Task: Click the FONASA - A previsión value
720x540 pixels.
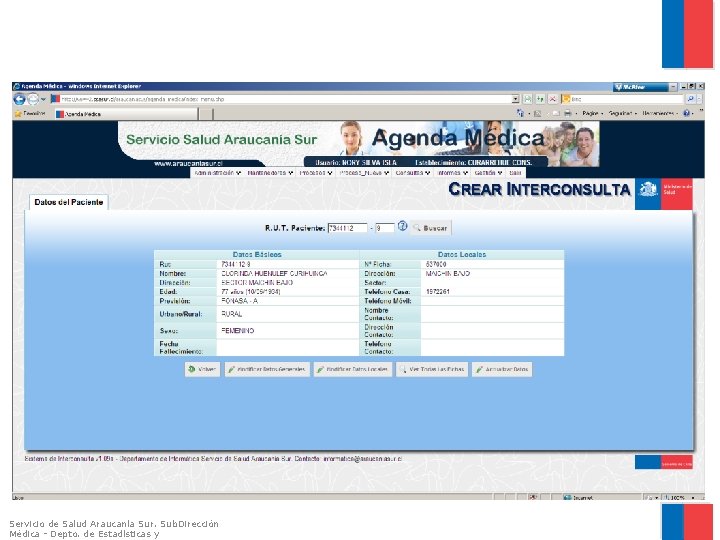Action: coord(239,301)
